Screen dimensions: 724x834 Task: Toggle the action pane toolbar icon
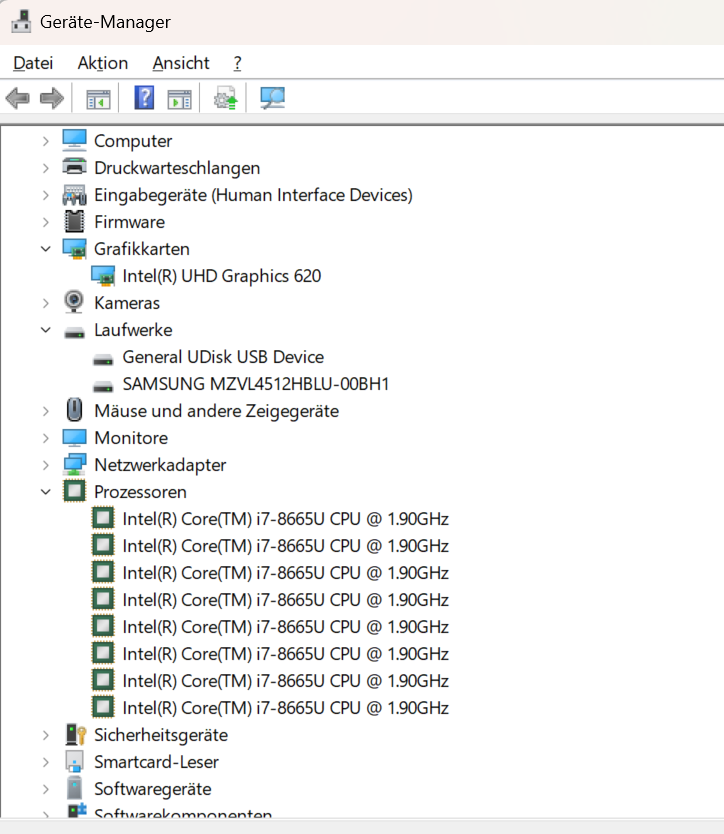pyautogui.click(x=179, y=99)
